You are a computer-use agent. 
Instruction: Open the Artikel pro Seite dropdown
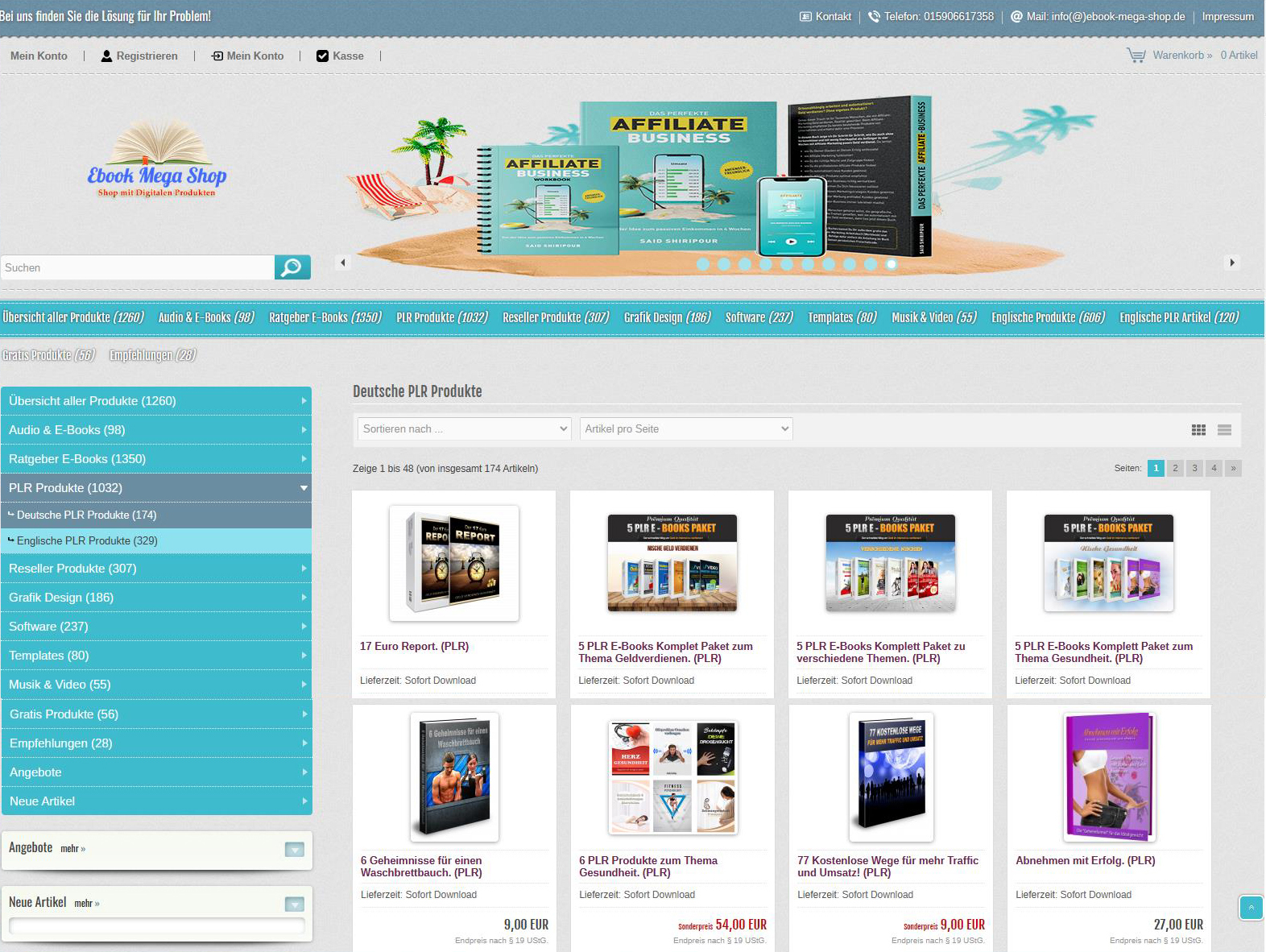[x=686, y=429]
